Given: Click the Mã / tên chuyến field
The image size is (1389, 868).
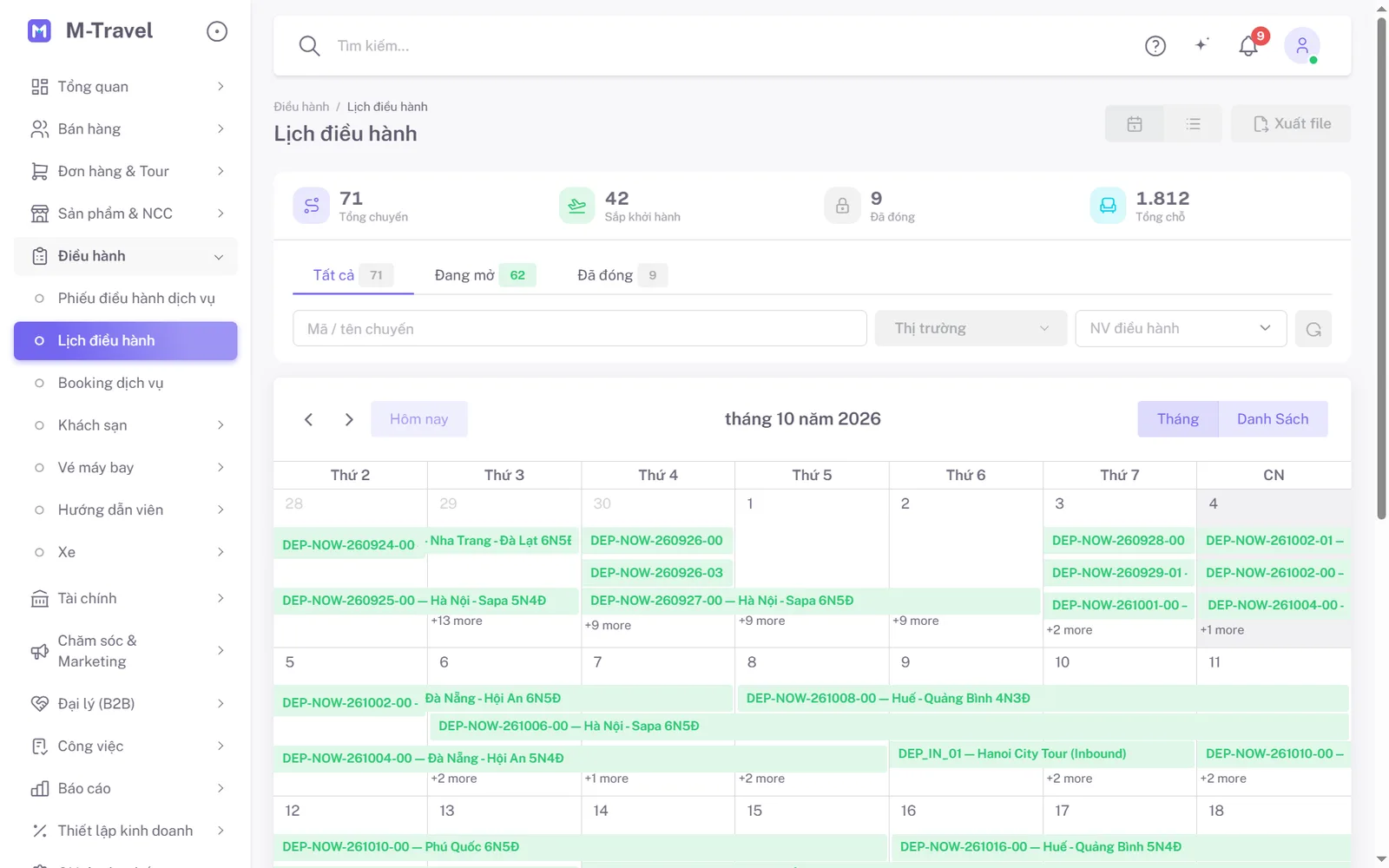Looking at the screenshot, I should [x=580, y=329].
